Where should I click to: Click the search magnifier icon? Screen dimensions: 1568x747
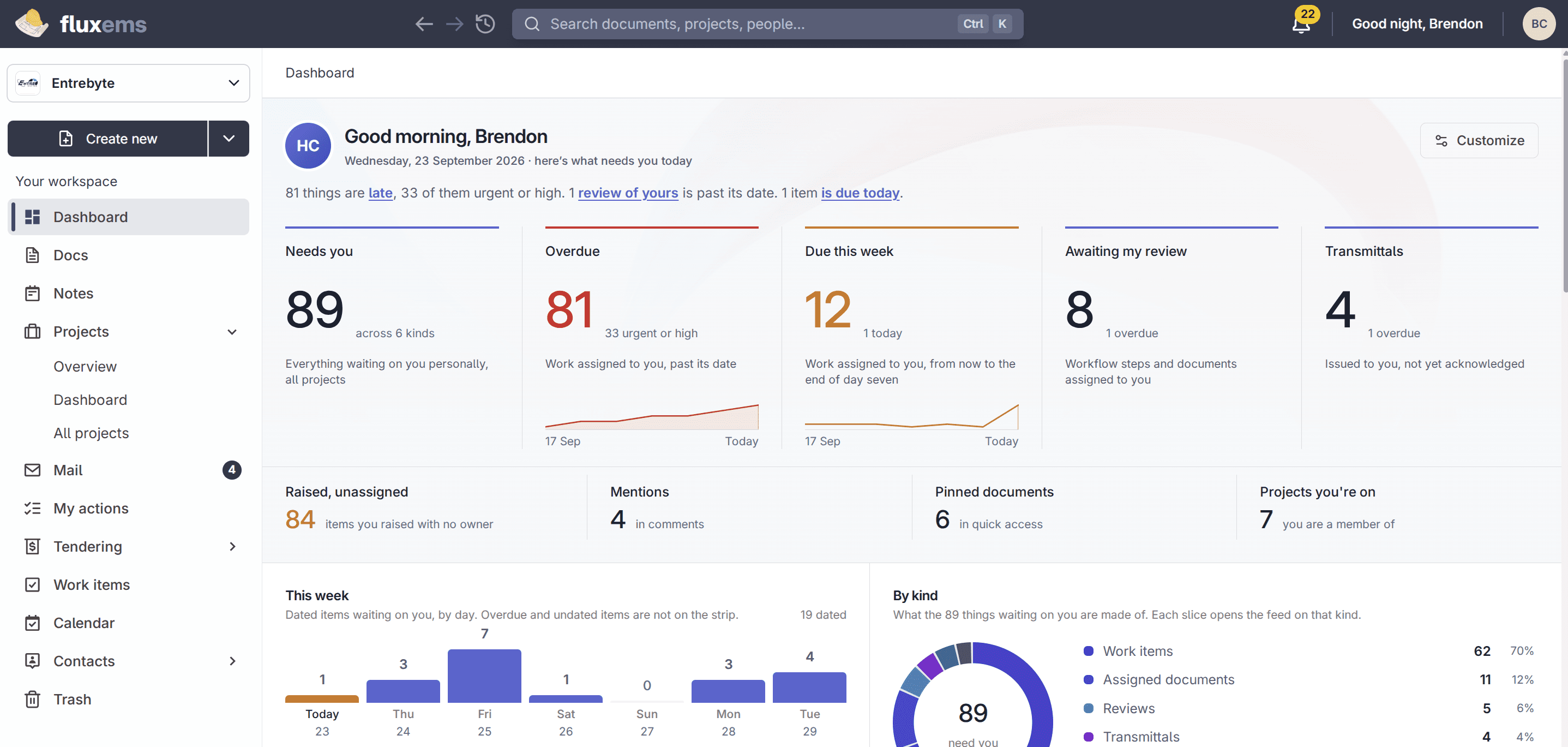[532, 24]
